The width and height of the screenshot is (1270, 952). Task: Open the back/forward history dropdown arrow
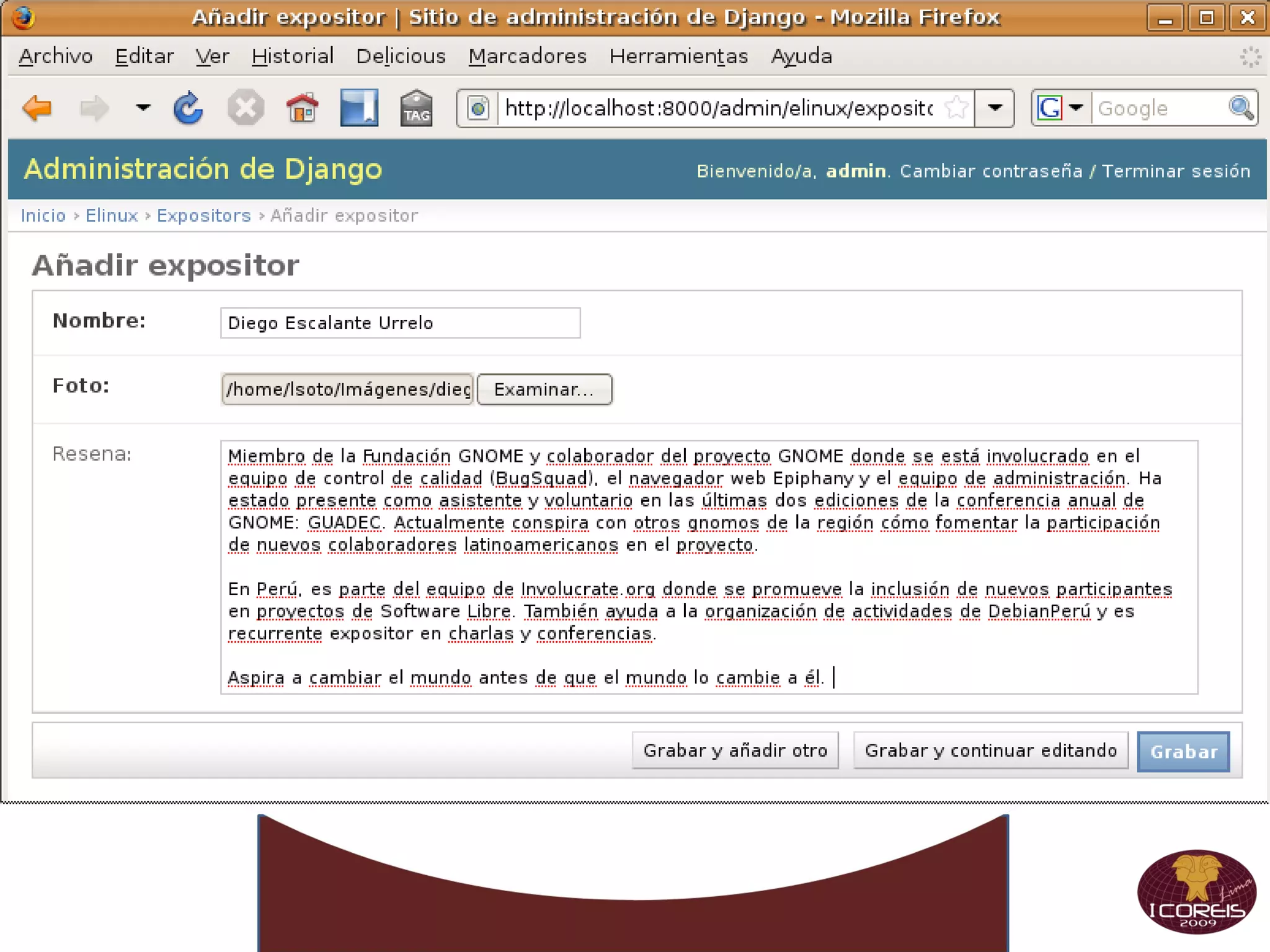[143, 108]
